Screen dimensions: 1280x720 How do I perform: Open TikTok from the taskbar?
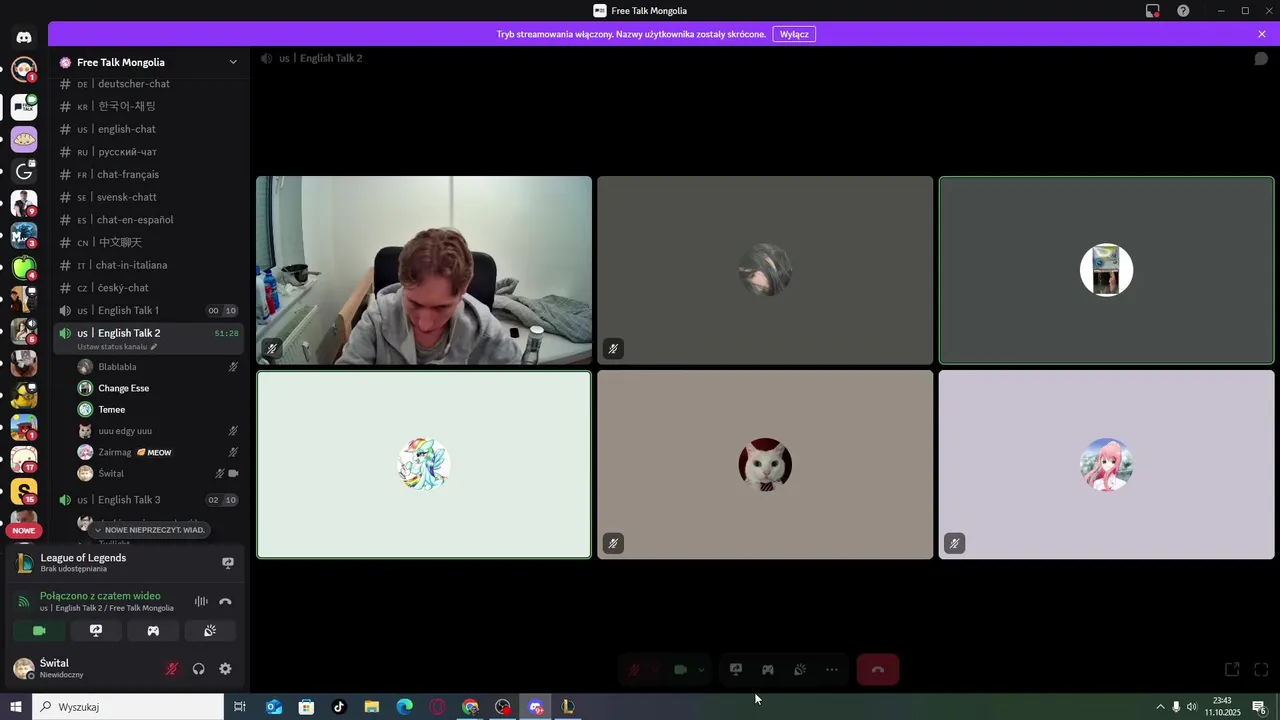pos(339,707)
